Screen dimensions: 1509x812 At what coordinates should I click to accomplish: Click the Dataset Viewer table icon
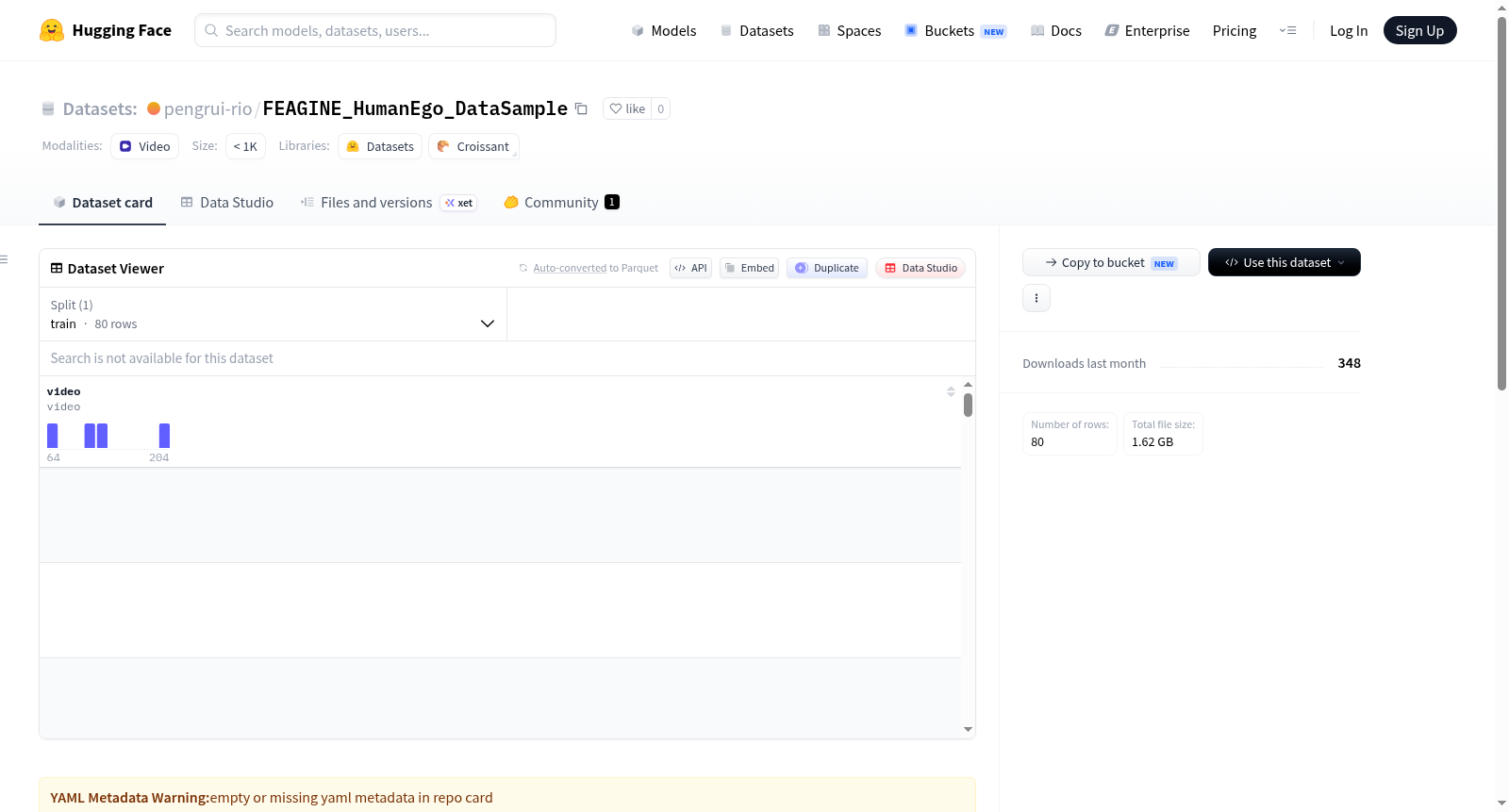(57, 269)
